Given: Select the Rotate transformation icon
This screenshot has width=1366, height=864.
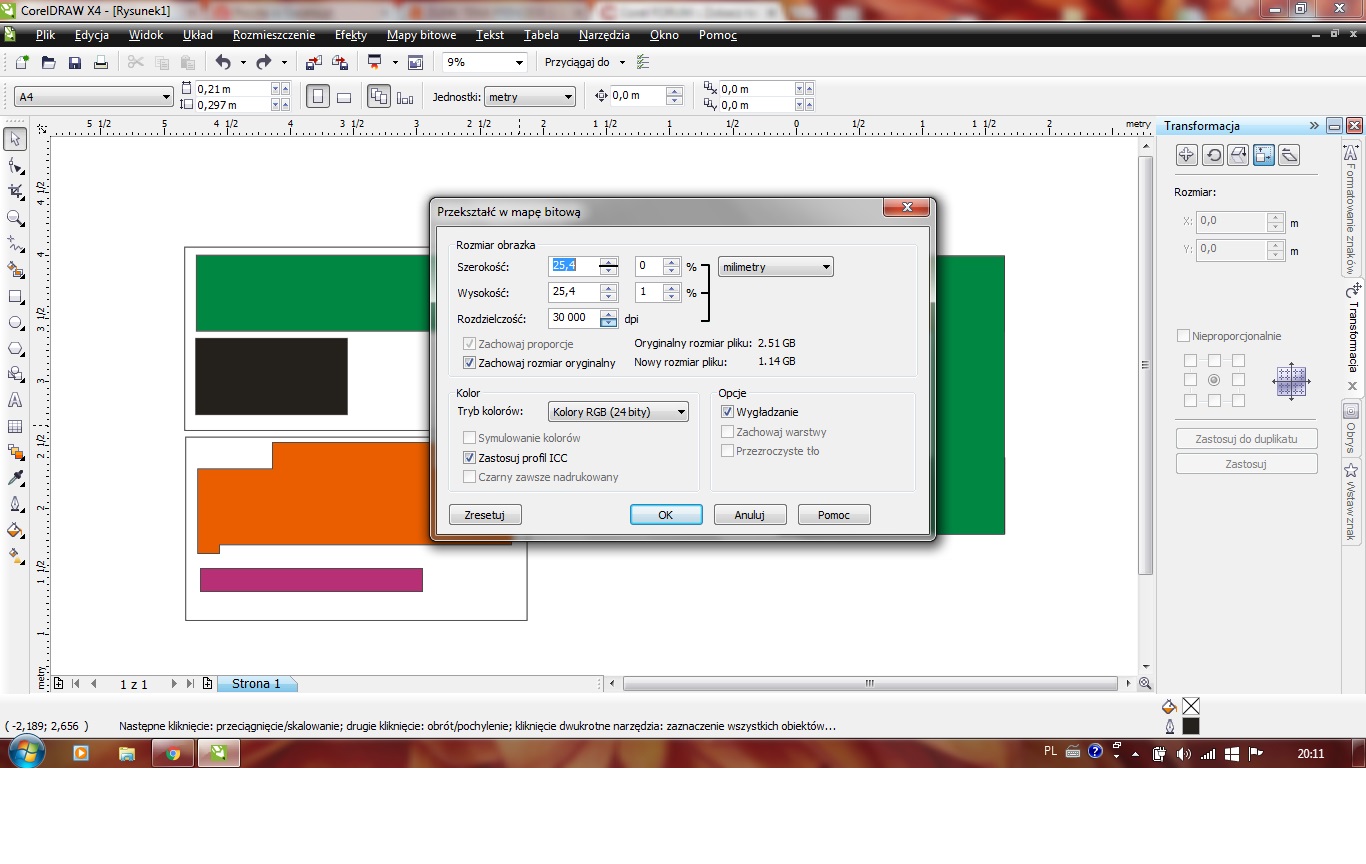Looking at the screenshot, I should point(1212,155).
